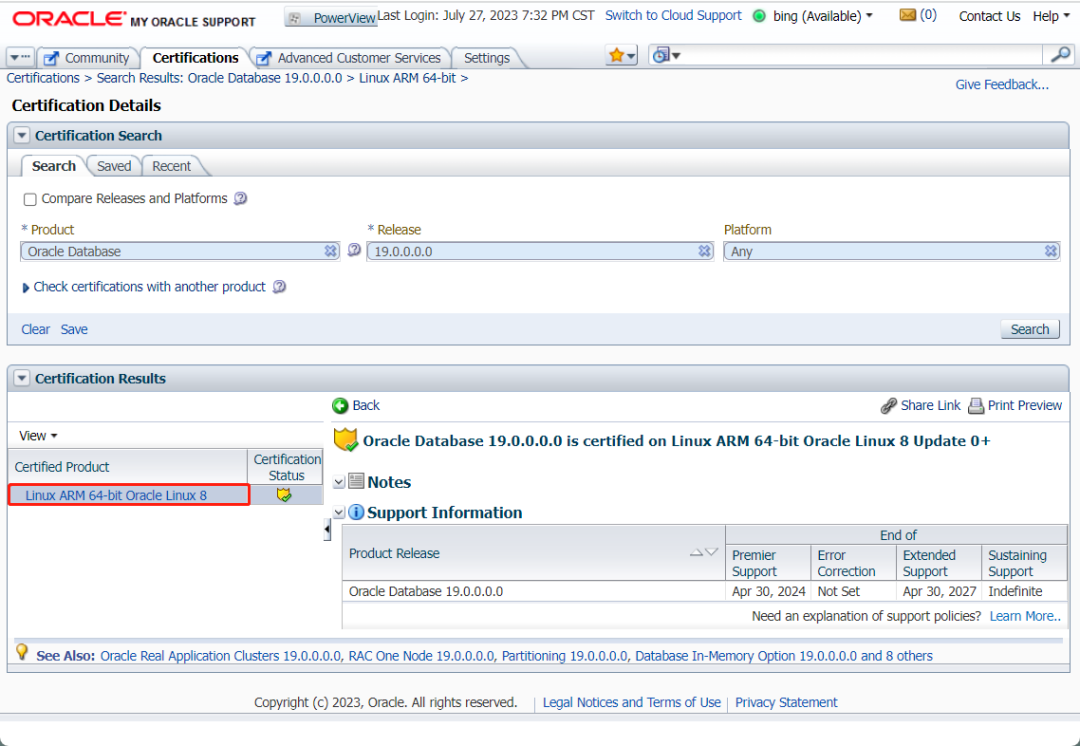The image size is (1080, 746).
Task: Open the tab overflow dropdown menu
Action: (20, 57)
